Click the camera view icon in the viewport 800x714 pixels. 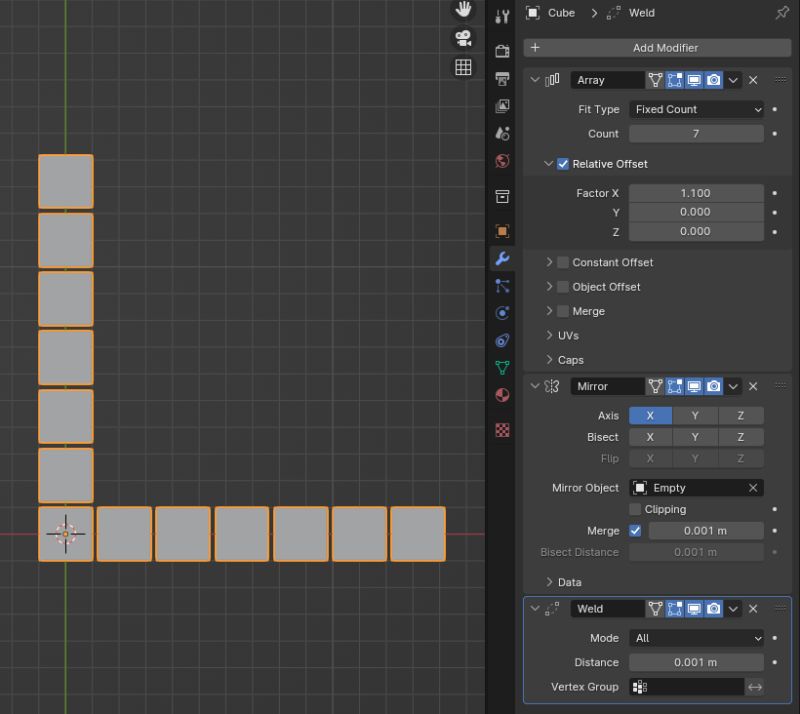461,38
